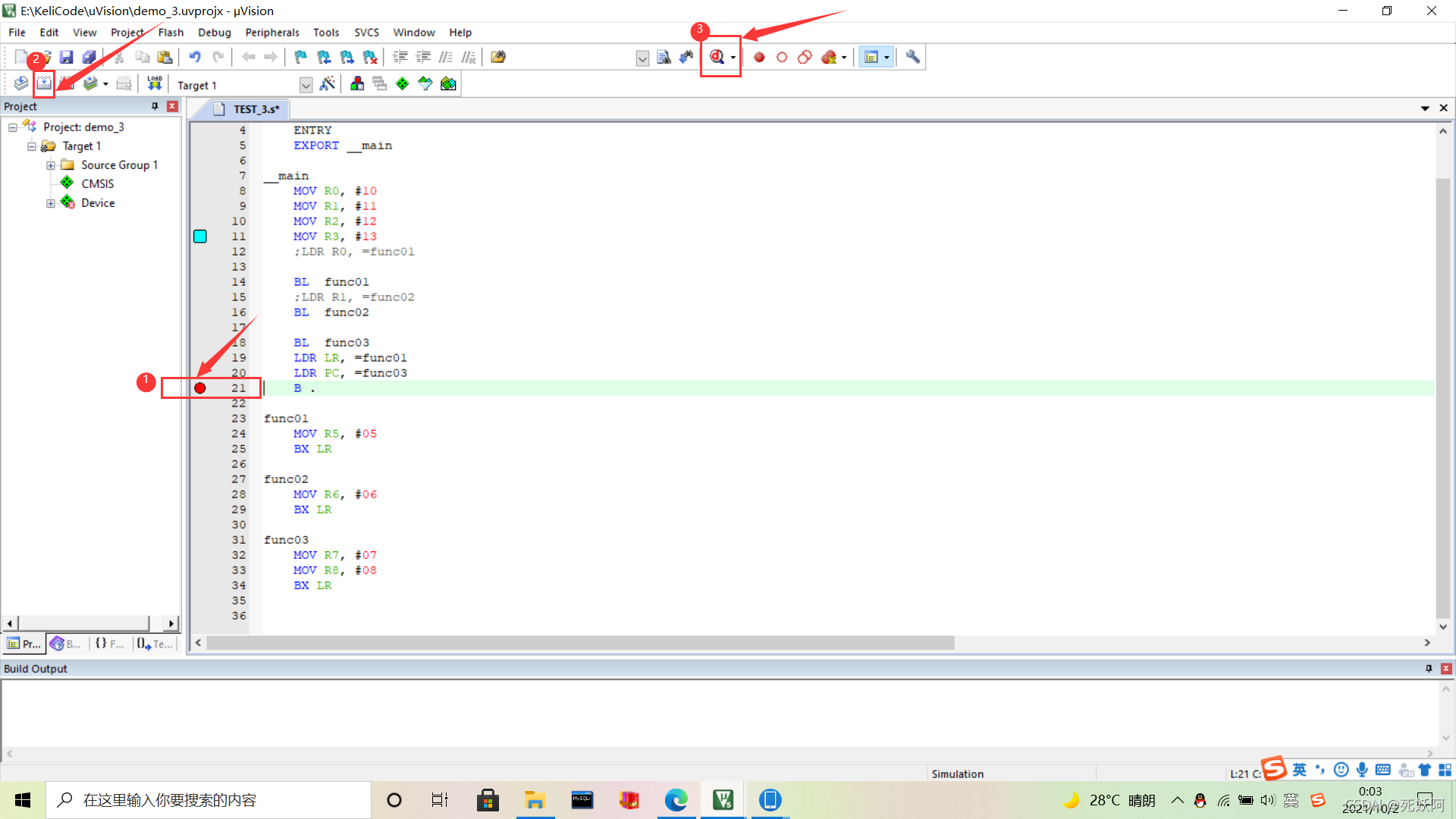Click the TEST_3.s tab

tap(253, 108)
